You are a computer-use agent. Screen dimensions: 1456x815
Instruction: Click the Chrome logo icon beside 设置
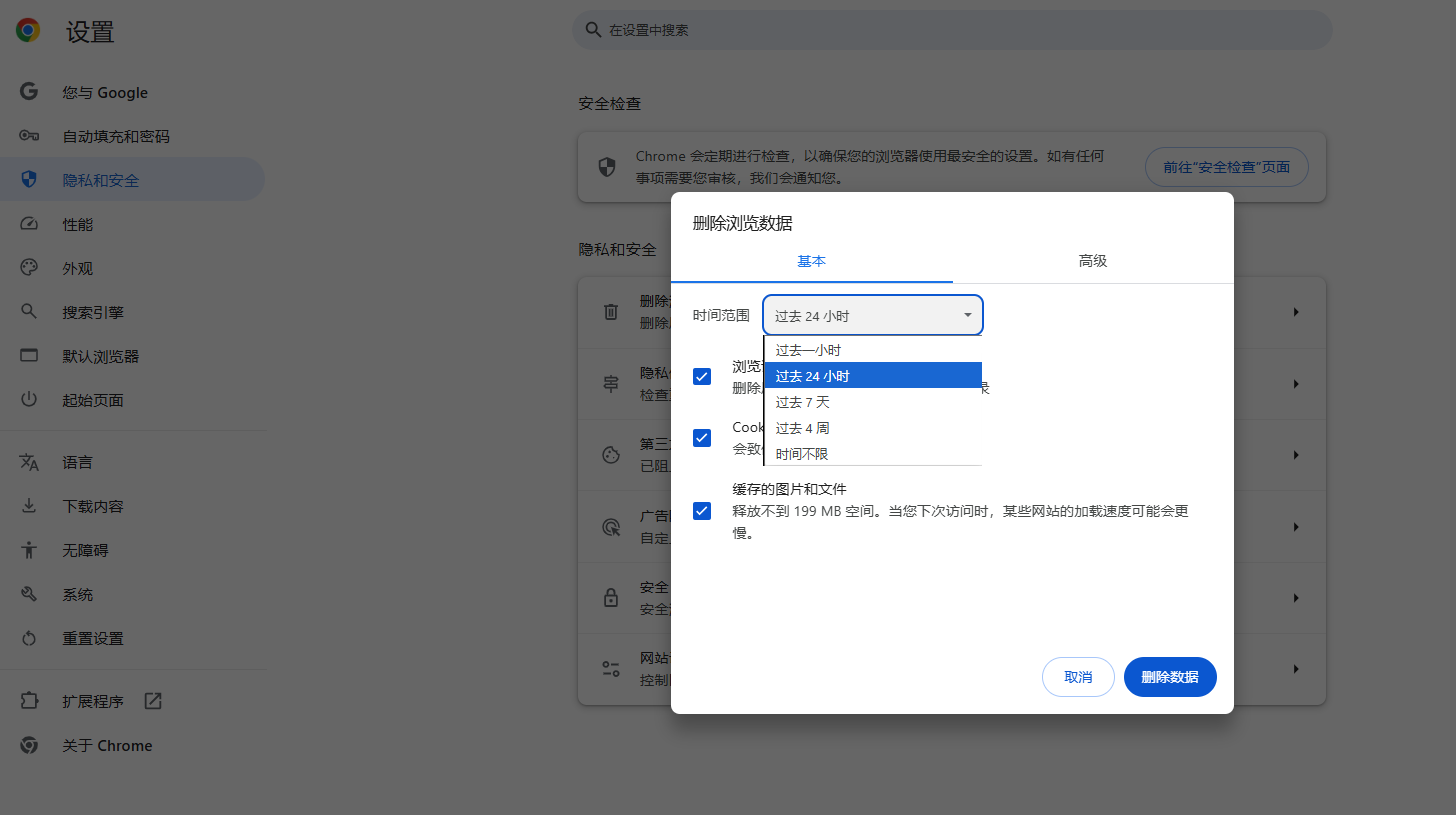tap(28, 31)
